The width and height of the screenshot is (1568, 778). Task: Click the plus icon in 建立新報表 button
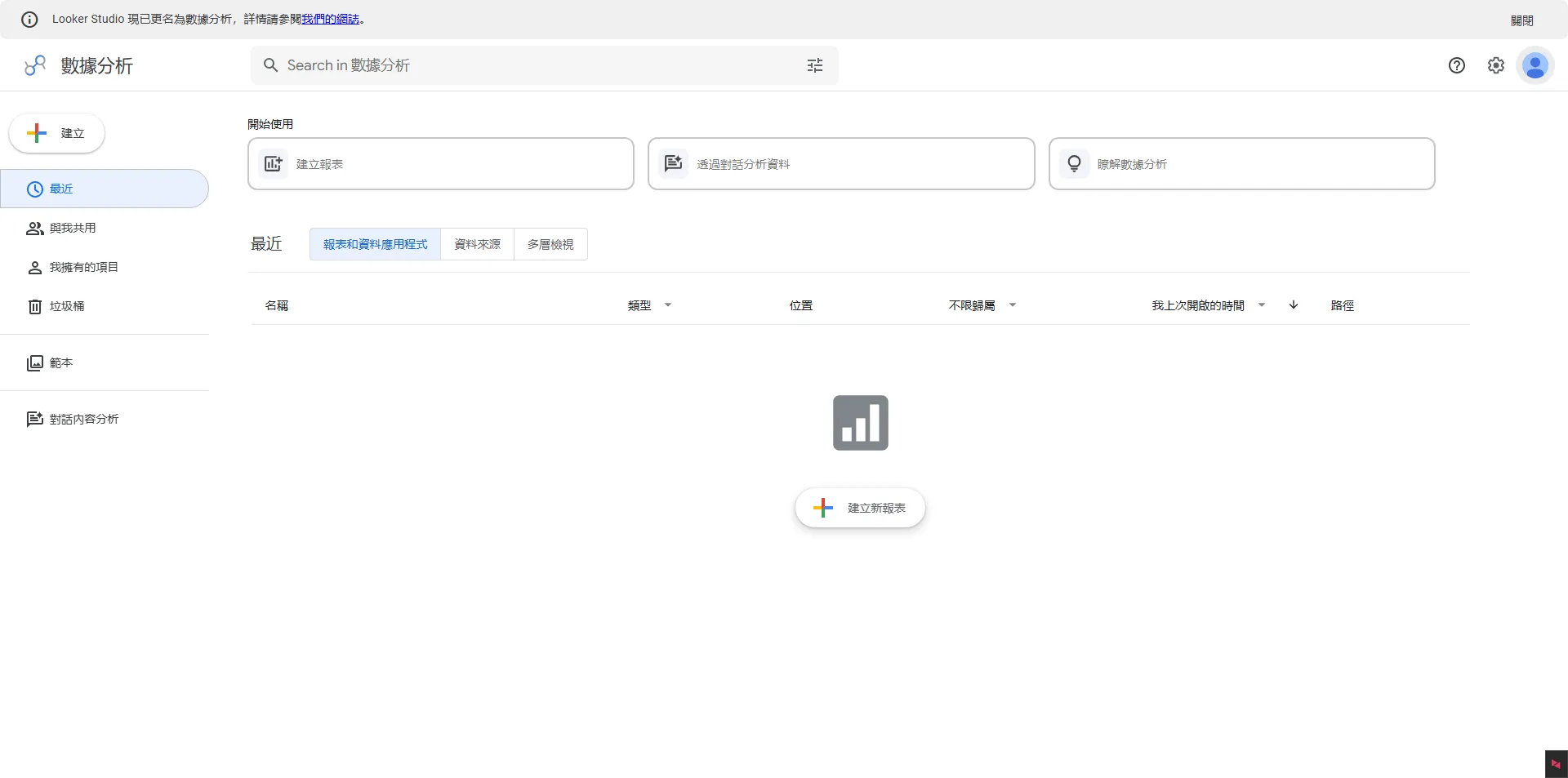coord(823,508)
